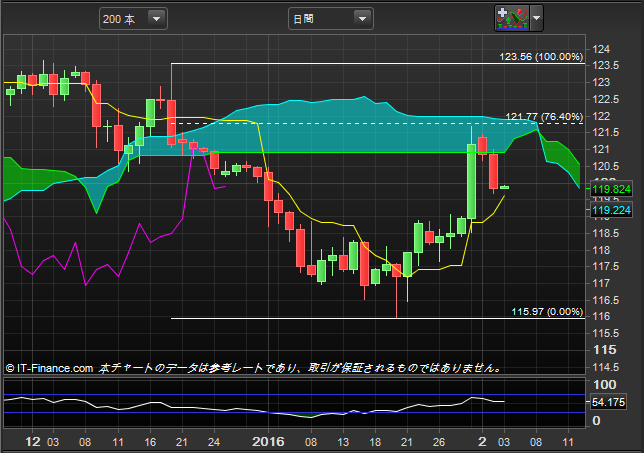644x453 pixels.
Task: Click the 123.56 (100.00%) Fibonacci label
Action: (541, 57)
